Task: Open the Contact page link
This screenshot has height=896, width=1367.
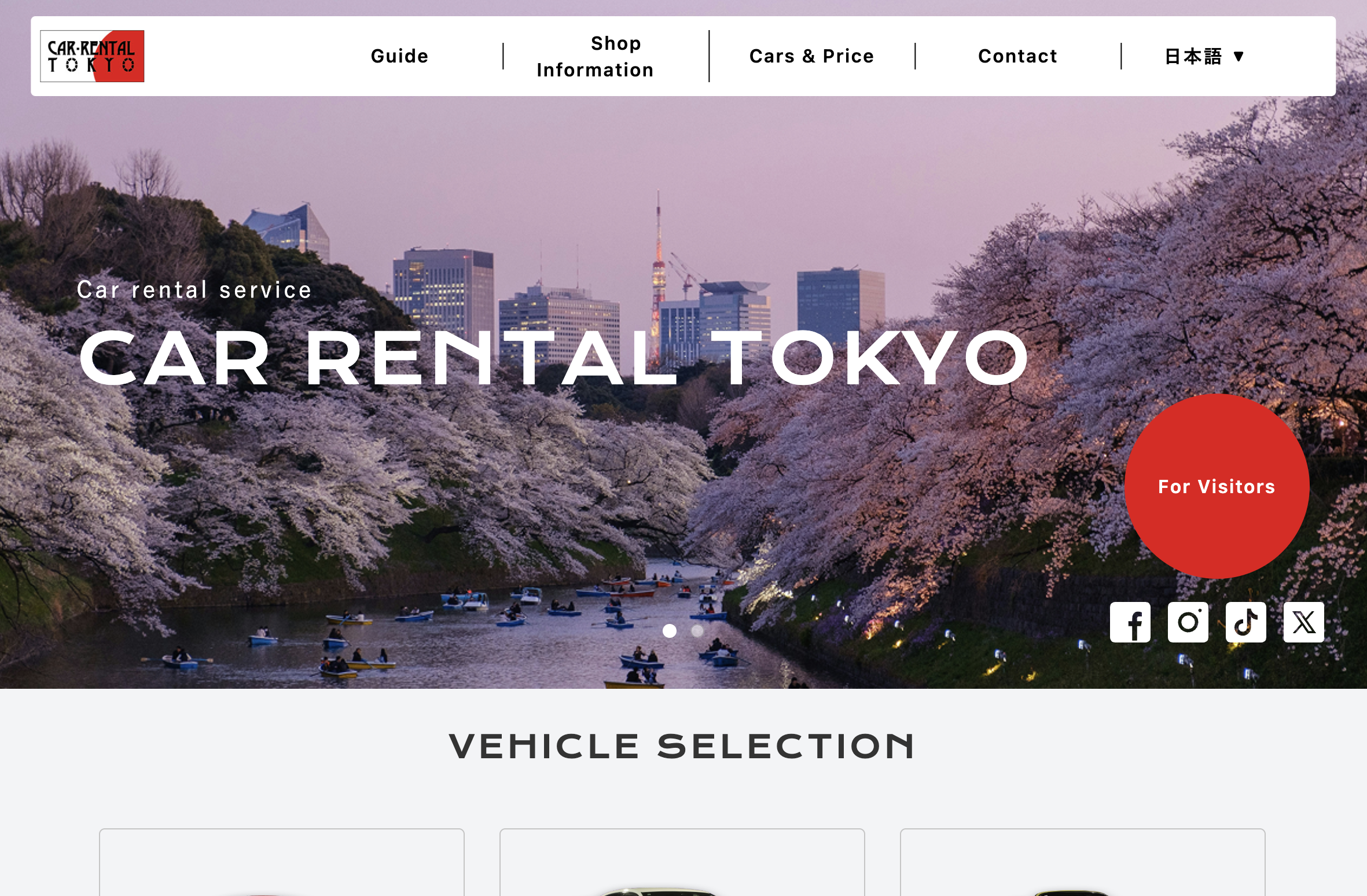Action: [1017, 56]
